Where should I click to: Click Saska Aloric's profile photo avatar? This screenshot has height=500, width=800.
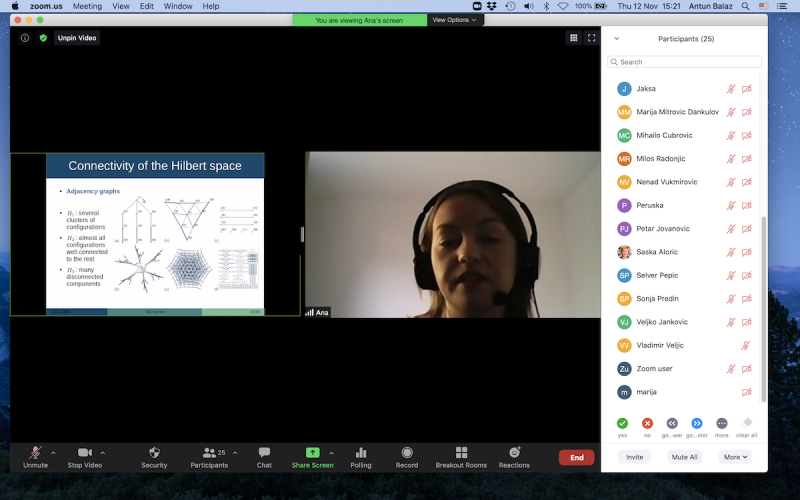624,252
